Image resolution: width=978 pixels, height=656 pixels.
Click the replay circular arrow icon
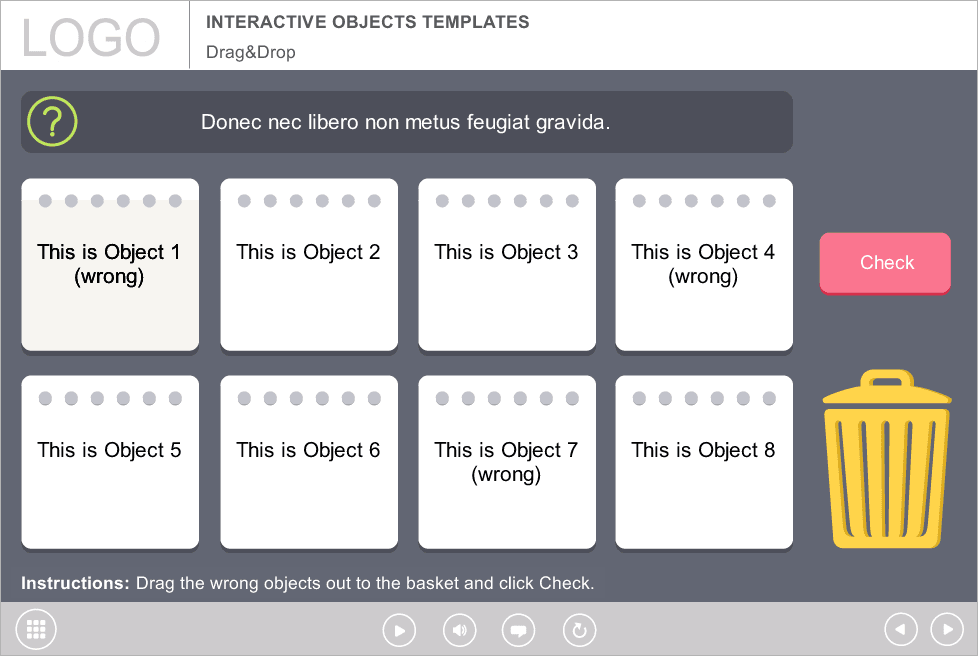[x=579, y=630]
